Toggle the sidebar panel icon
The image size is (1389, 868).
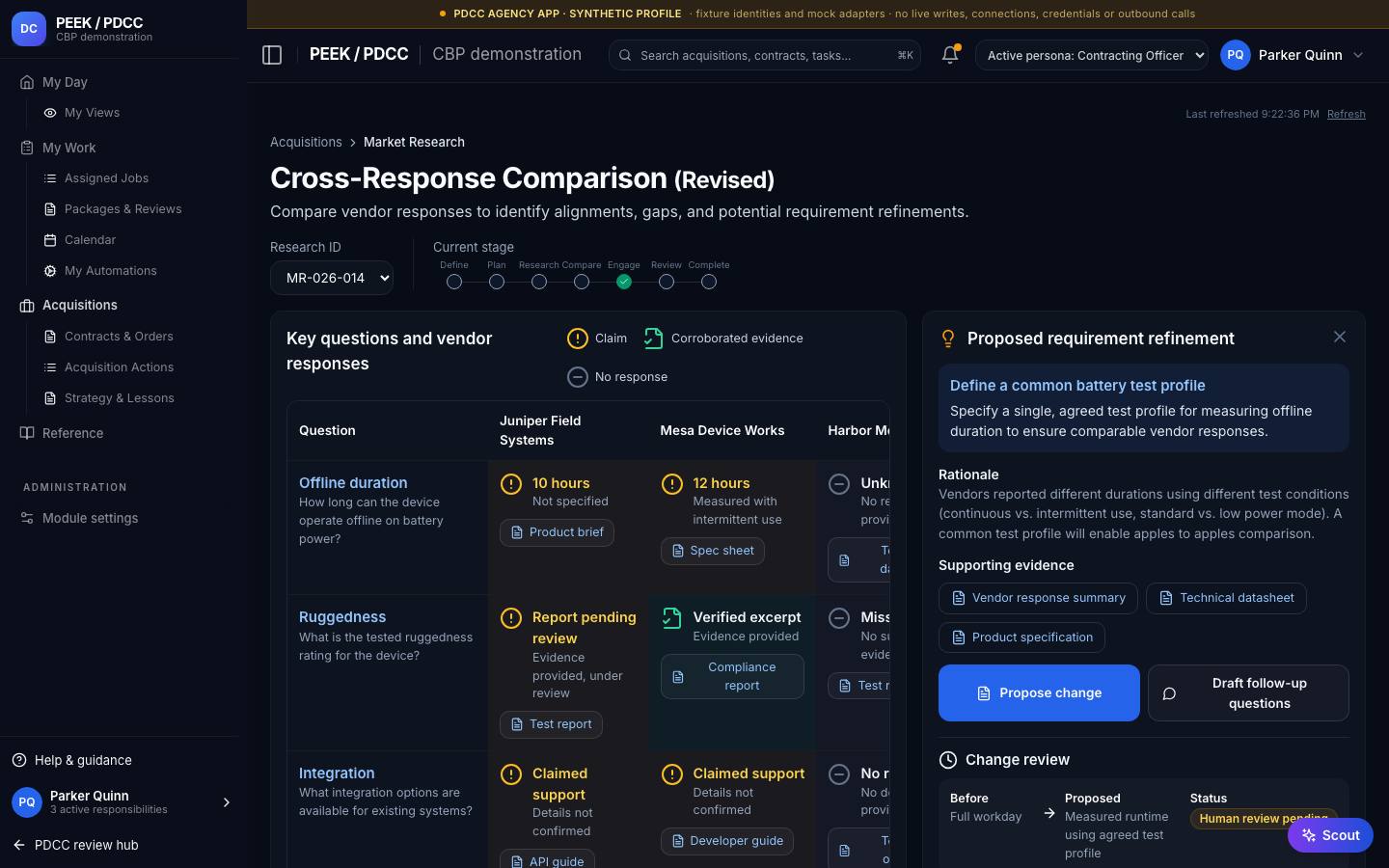272,55
